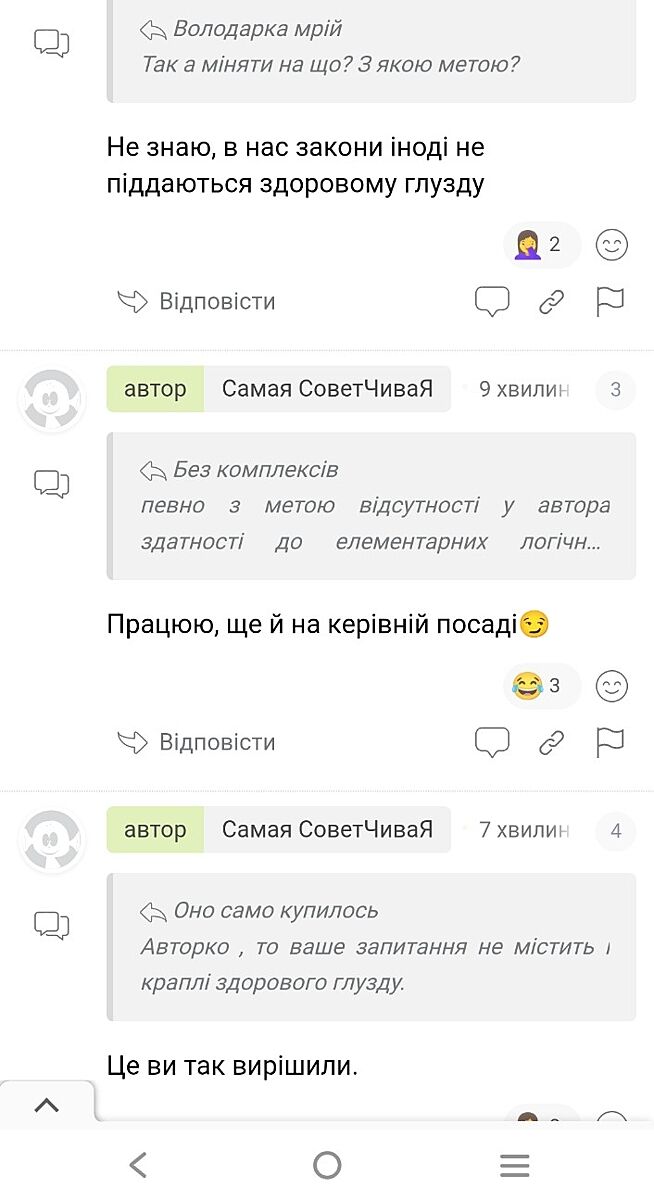This screenshot has height=1200, width=654.
Task: Click "Відповісти" under the "Працюю" comment
Action: pyautogui.click(x=197, y=743)
